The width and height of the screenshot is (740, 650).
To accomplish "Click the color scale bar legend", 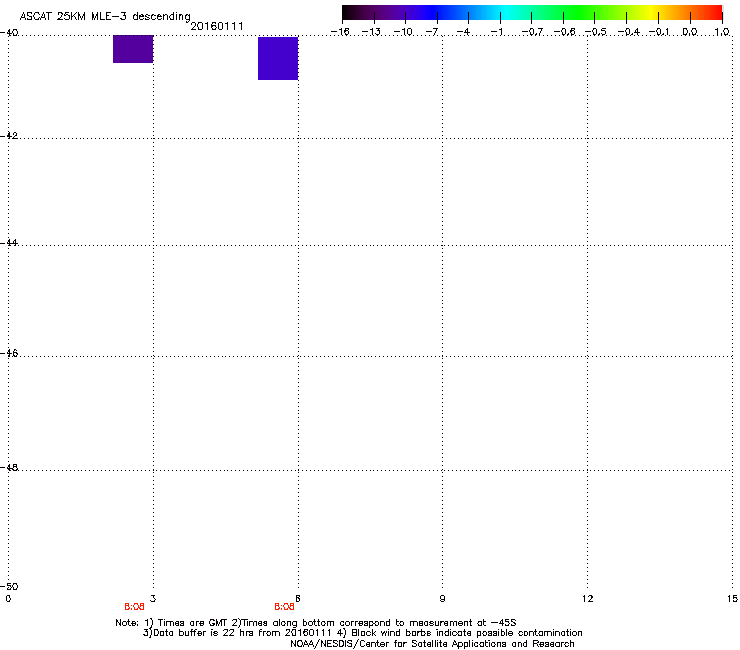I will click(532, 13).
